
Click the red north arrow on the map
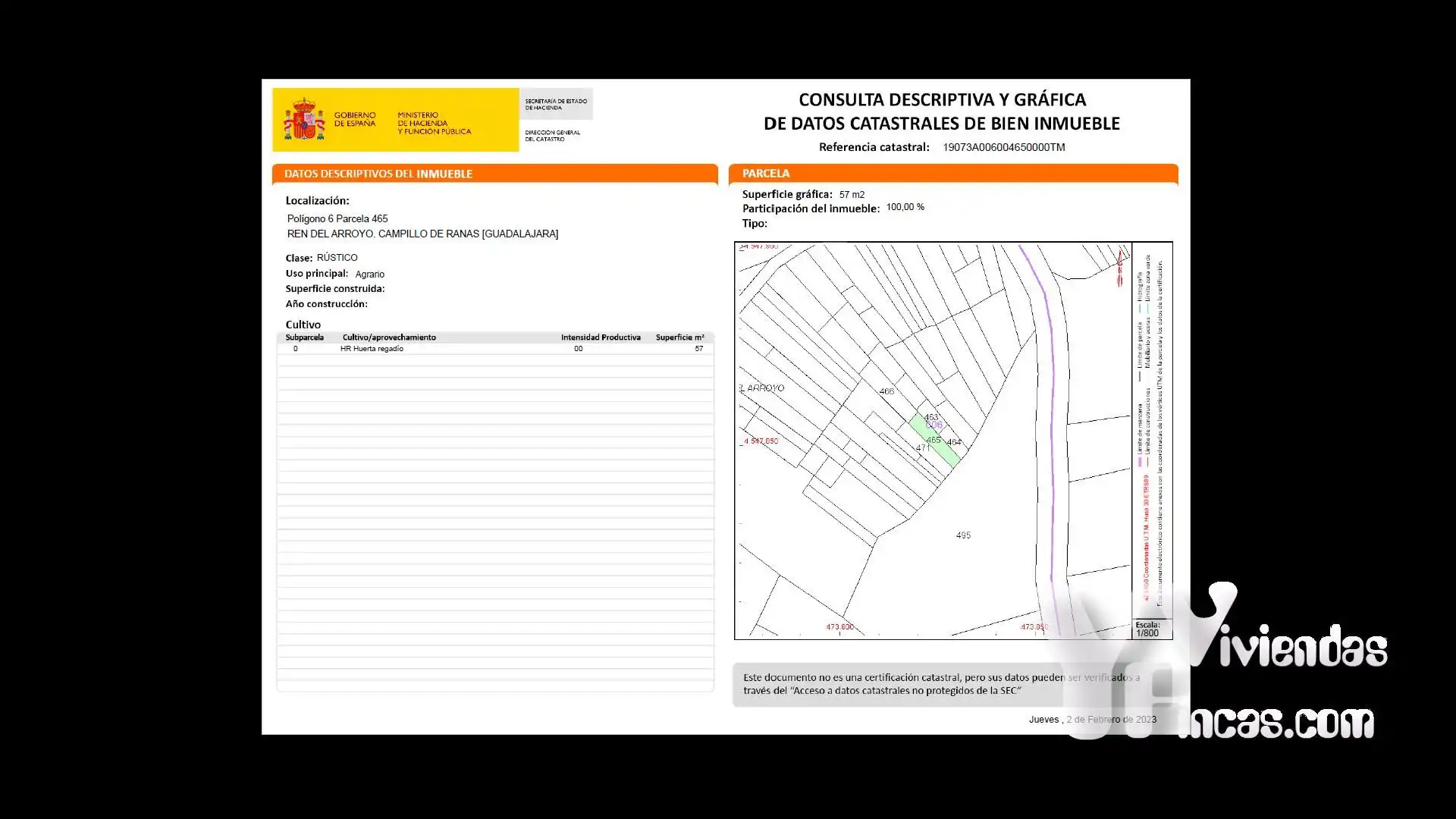[x=1120, y=268]
